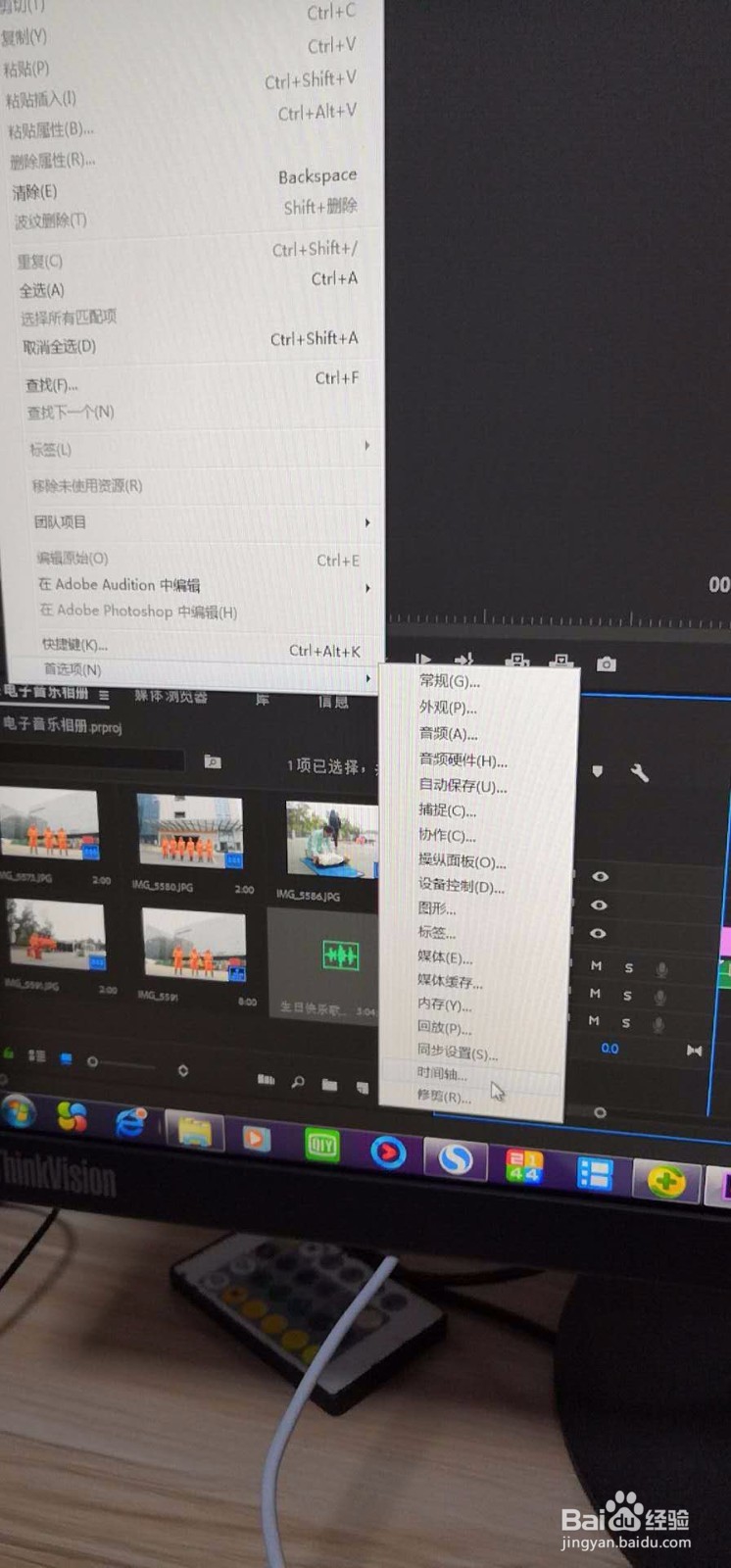The image size is (731, 1568).
Task: Switch to the 媒体浏览器 tab
Action: [x=171, y=697]
